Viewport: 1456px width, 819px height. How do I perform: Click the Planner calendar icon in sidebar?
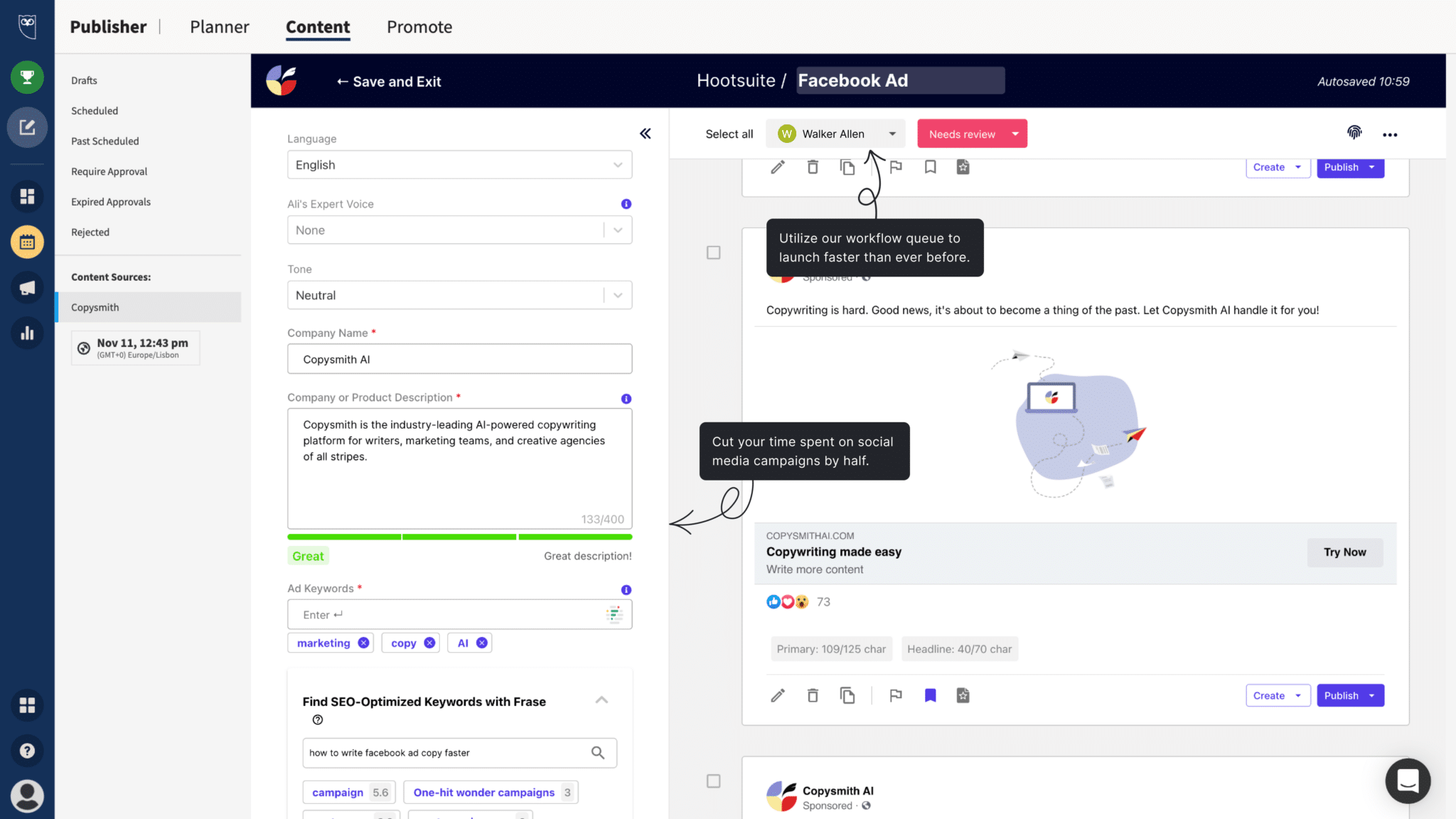pos(27,242)
